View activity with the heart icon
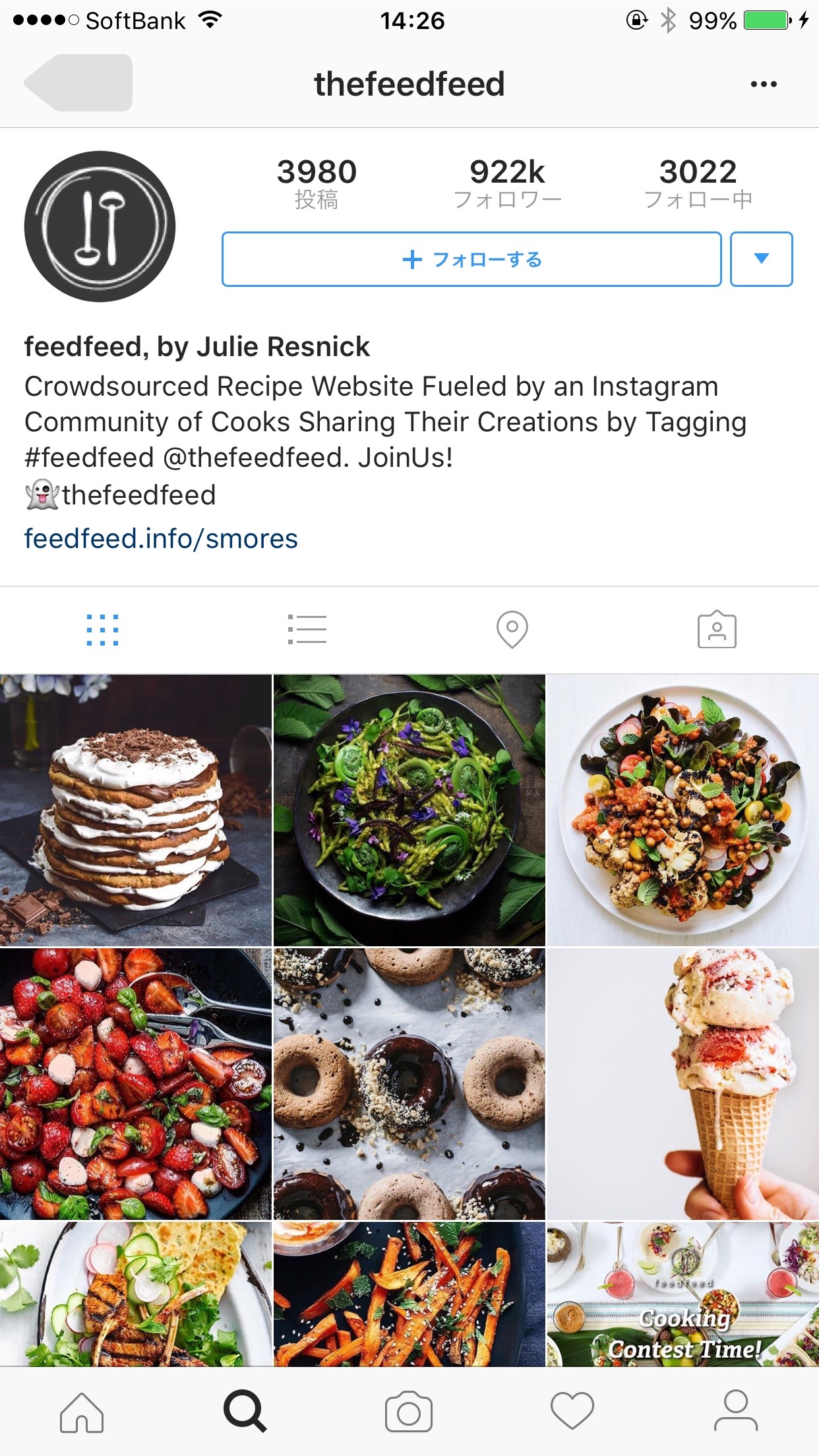This screenshot has width=819, height=1456. [x=572, y=1412]
